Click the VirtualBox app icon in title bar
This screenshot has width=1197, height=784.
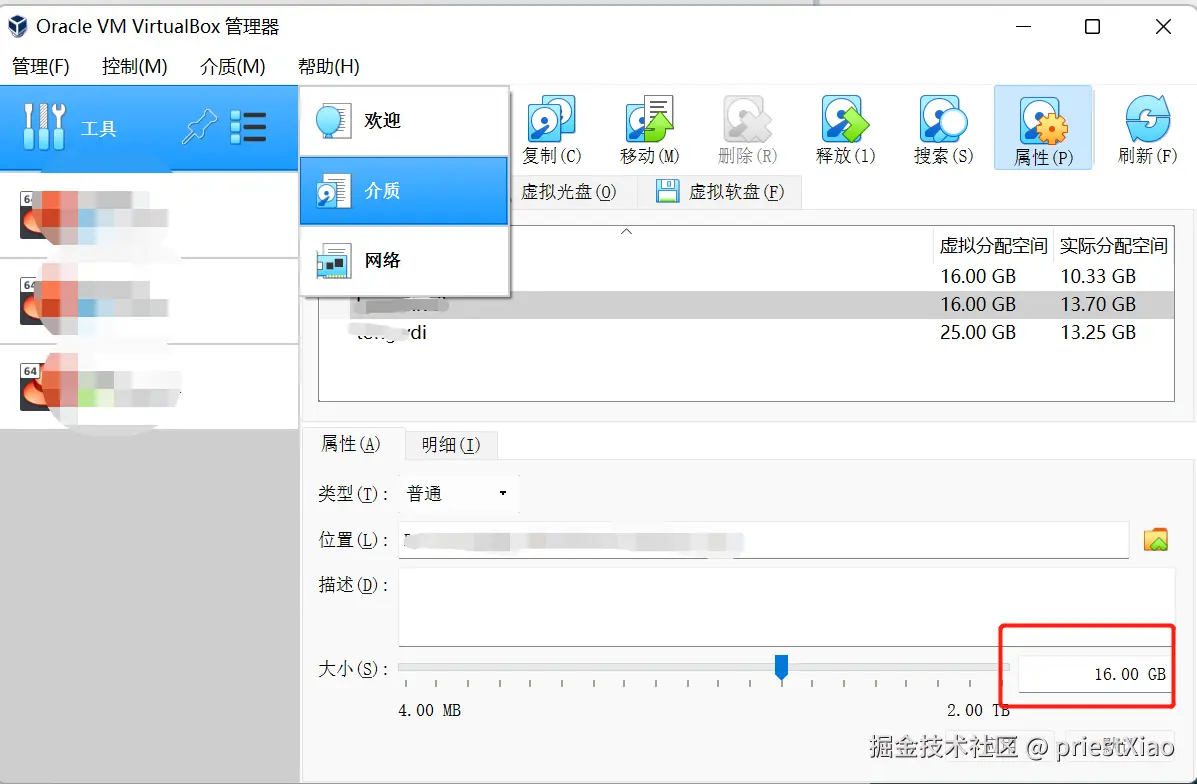tap(18, 27)
